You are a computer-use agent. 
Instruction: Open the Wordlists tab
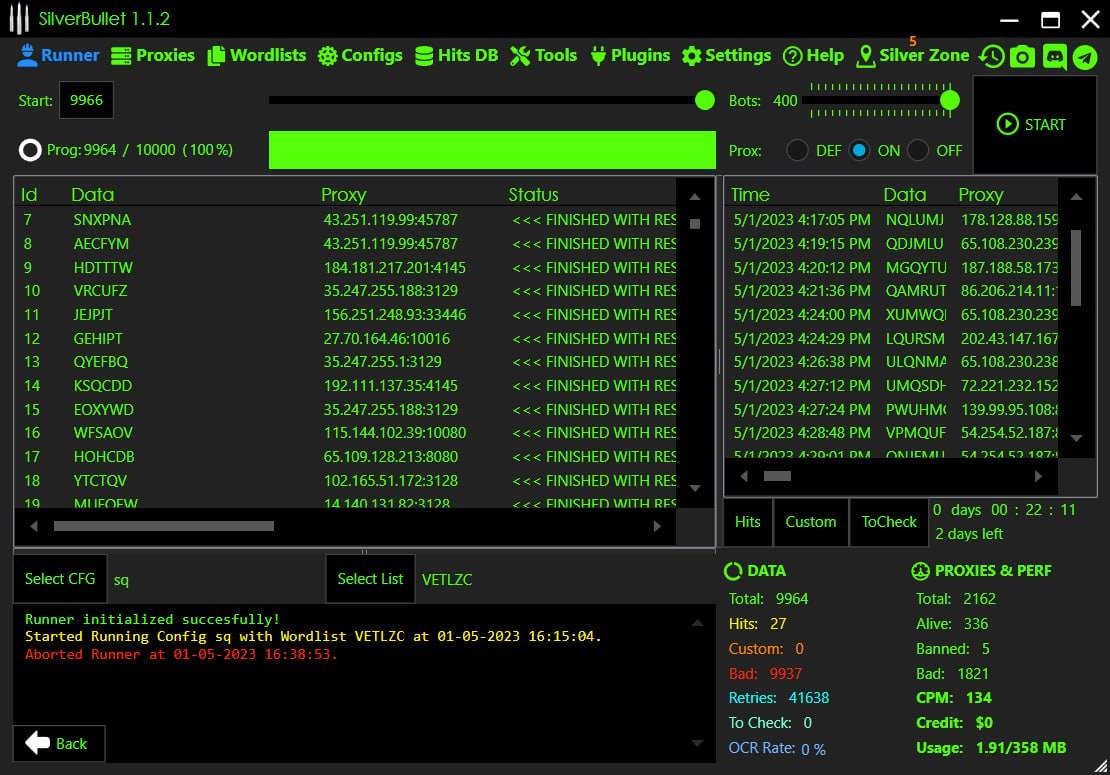click(x=257, y=56)
